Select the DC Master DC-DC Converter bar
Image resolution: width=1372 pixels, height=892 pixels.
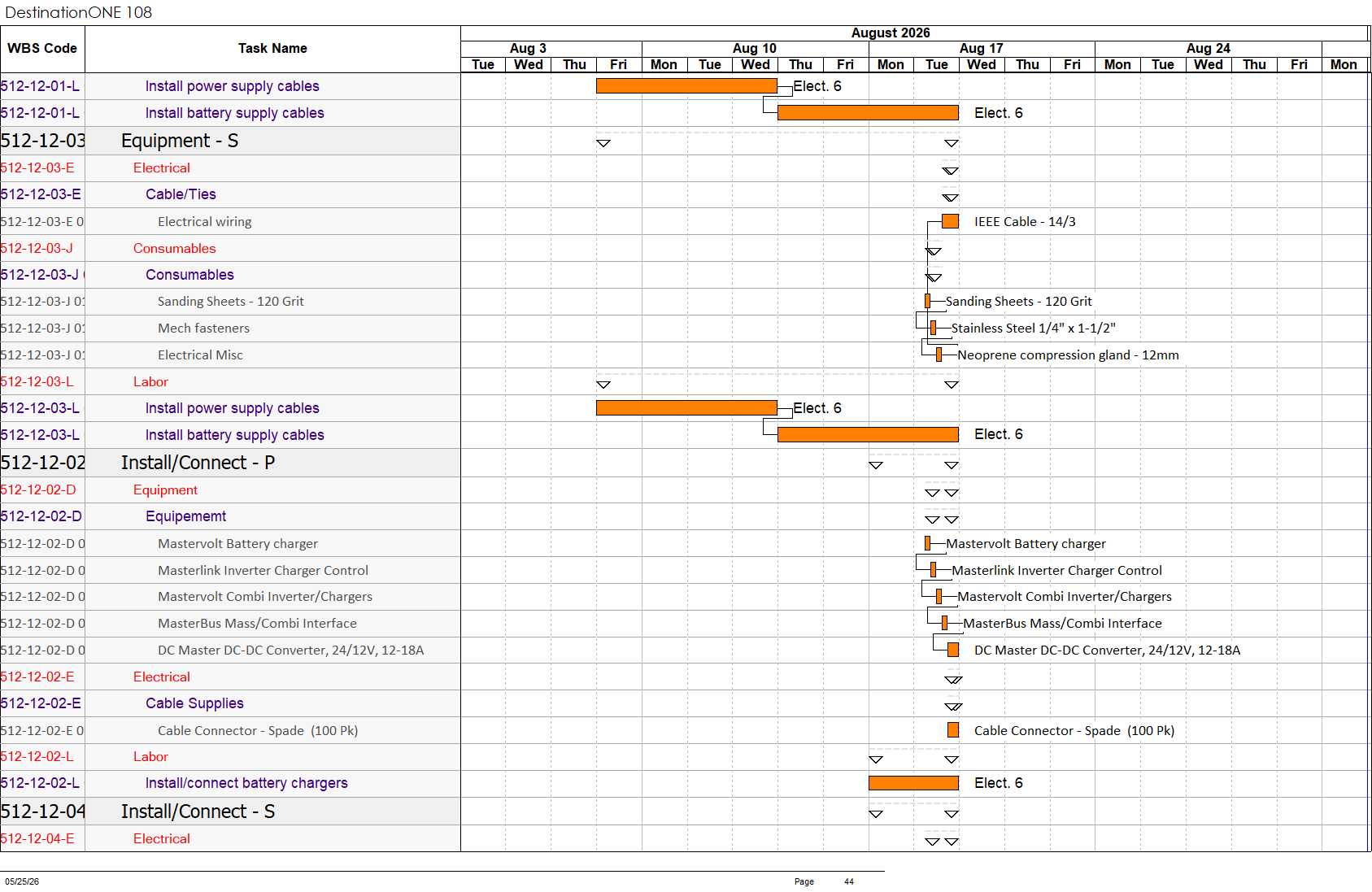(x=953, y=650)
